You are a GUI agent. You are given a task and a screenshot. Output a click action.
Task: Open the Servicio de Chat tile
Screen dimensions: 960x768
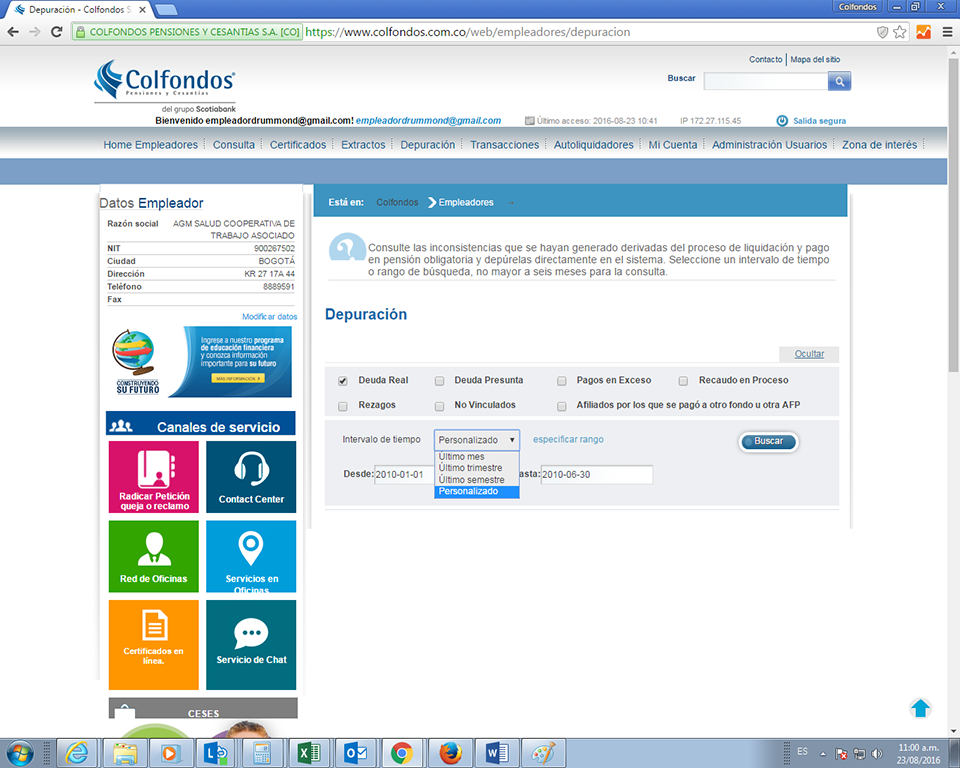(251, 644)
